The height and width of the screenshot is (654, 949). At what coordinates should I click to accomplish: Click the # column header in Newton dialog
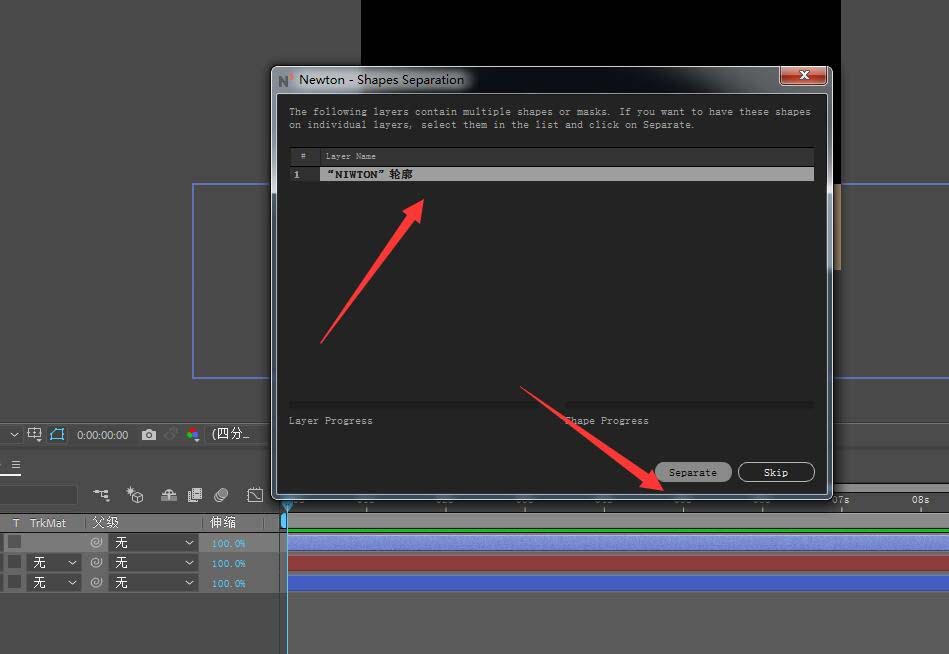click(x=303, y=156)
